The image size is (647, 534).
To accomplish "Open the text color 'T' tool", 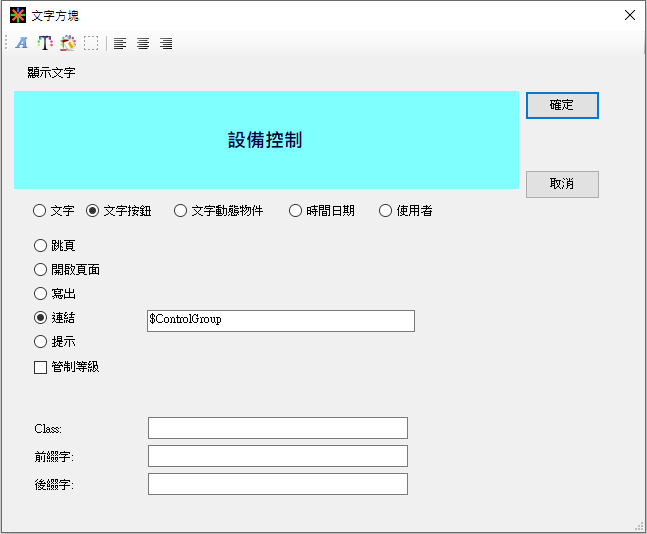I will point(45,43).
